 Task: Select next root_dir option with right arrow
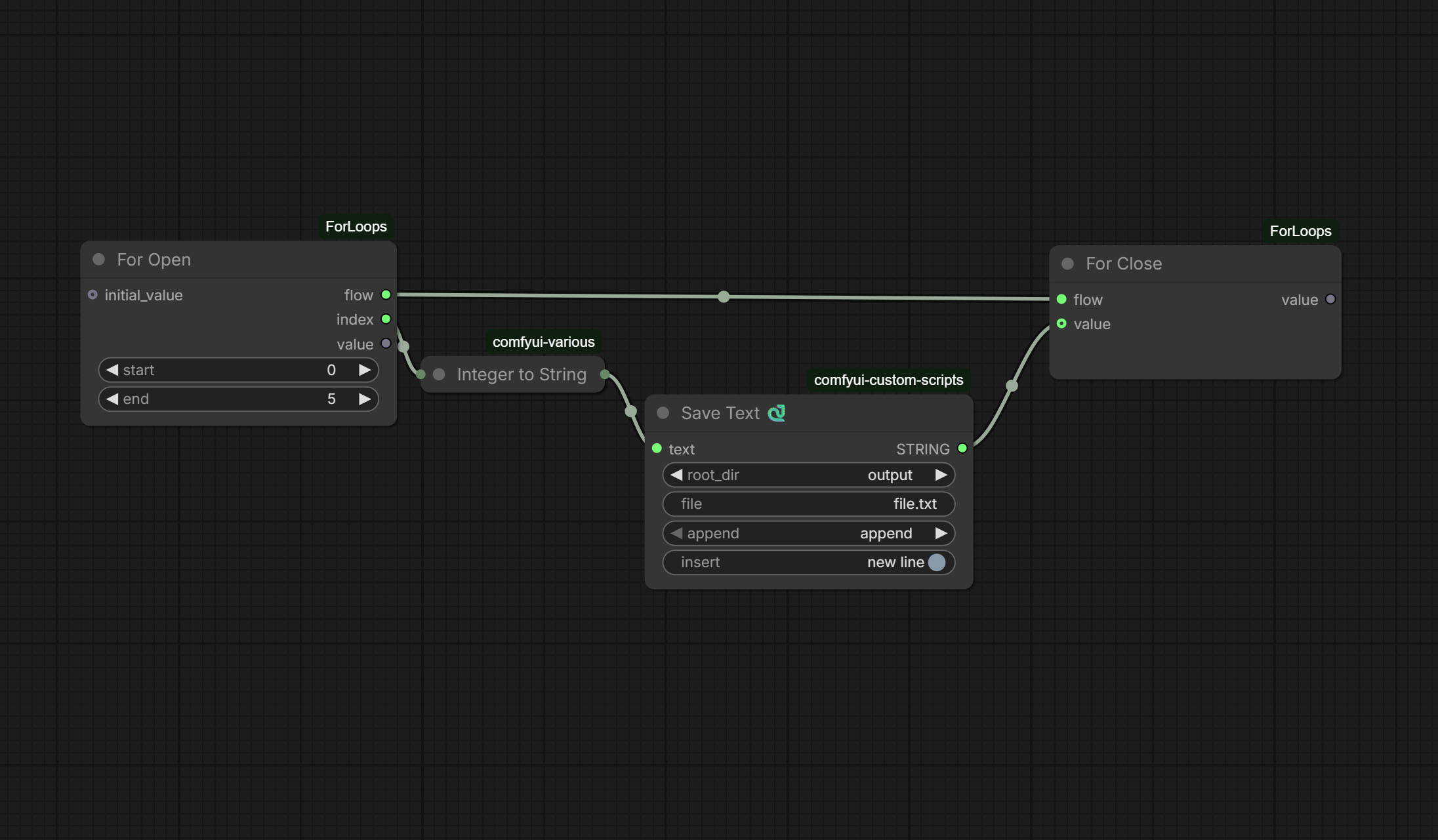point(941,475)
